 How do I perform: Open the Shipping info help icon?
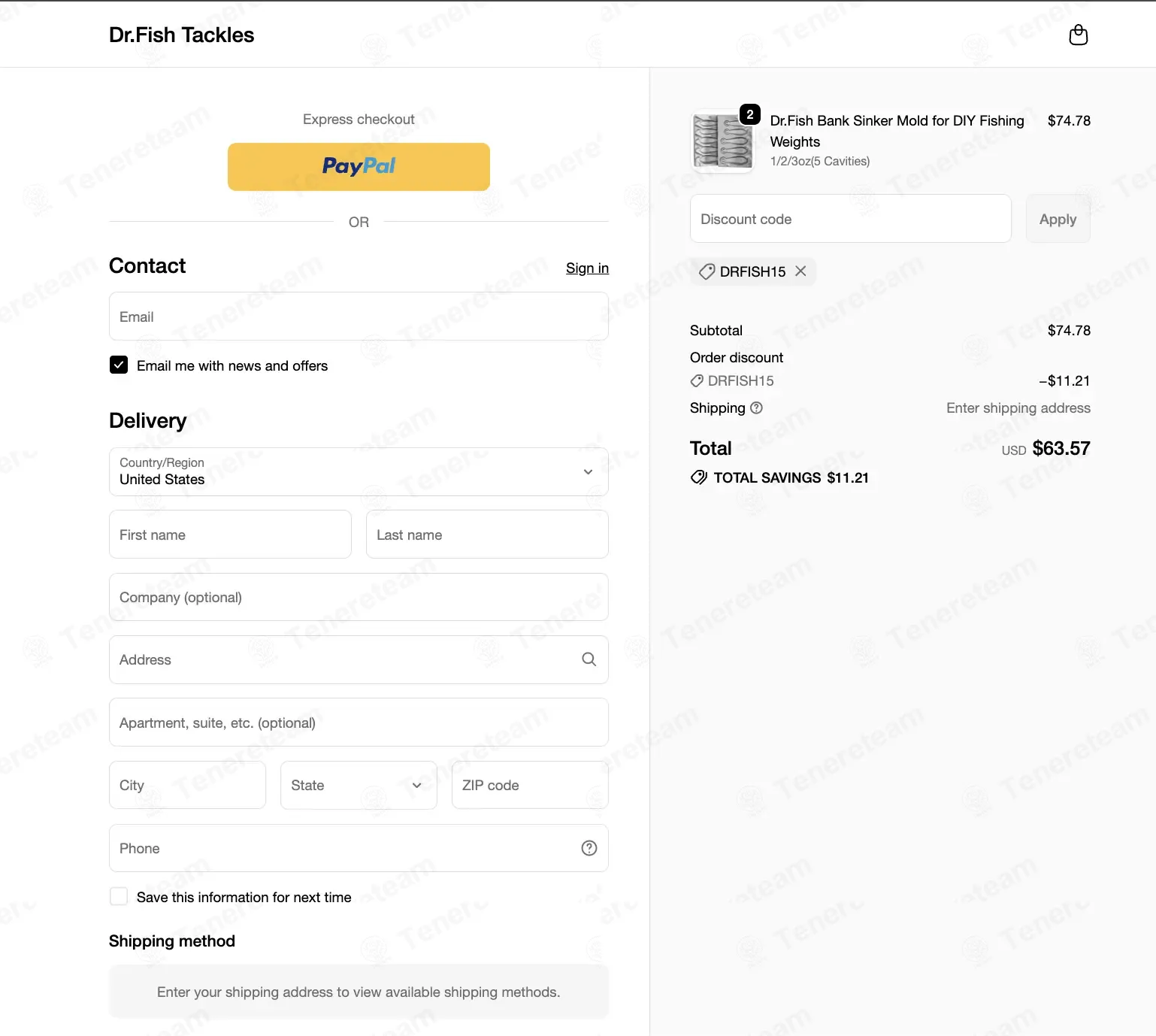pyautogui.click(x=756, y=407)
